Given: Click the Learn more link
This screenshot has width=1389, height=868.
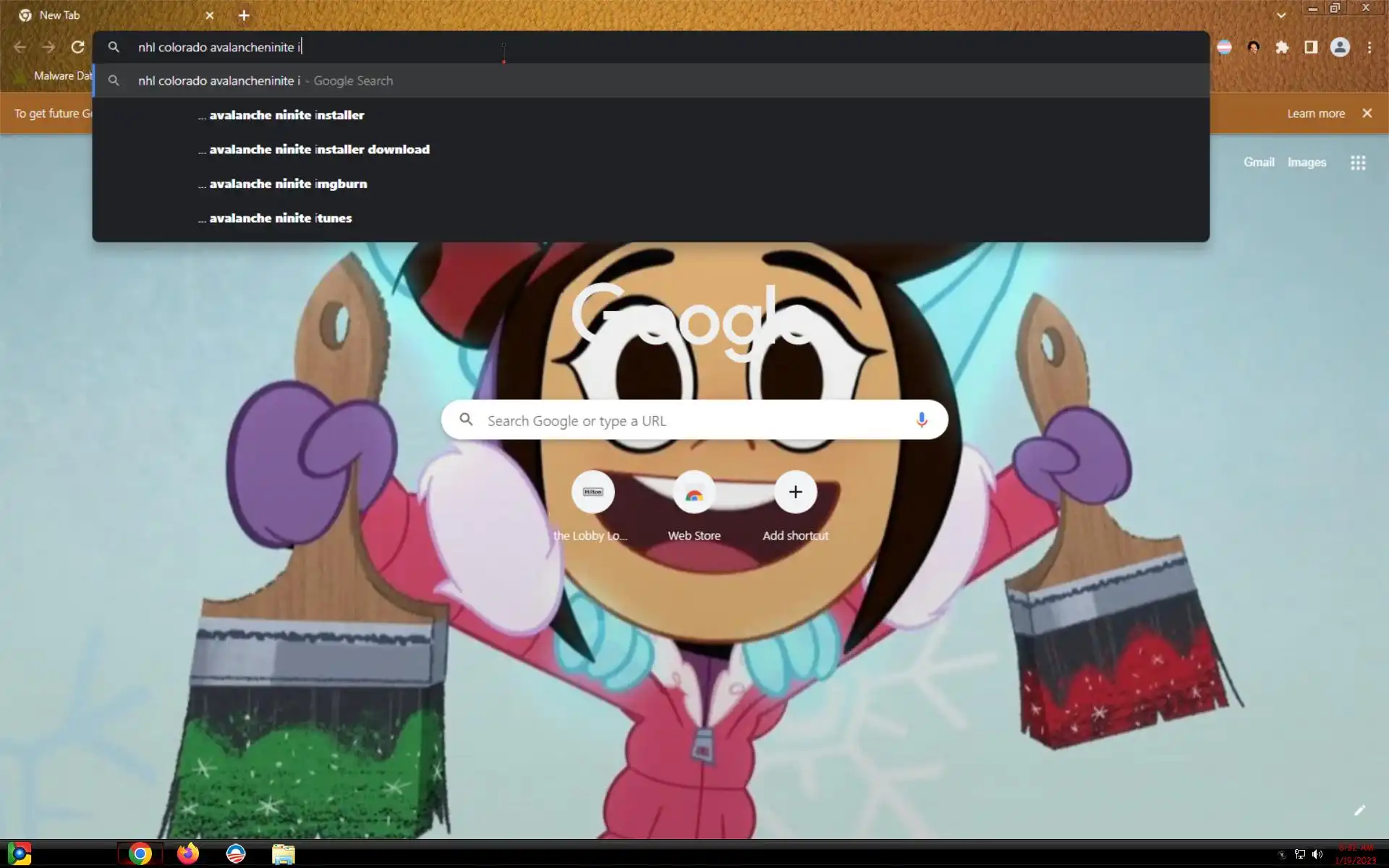Looking at the screenshot, I should coord(1315,114).
